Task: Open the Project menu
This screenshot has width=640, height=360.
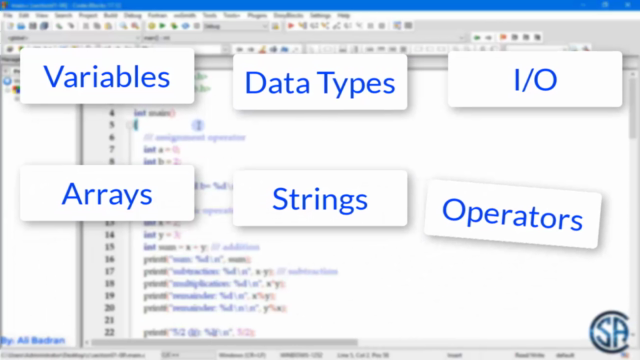Action: coord(88,16)
